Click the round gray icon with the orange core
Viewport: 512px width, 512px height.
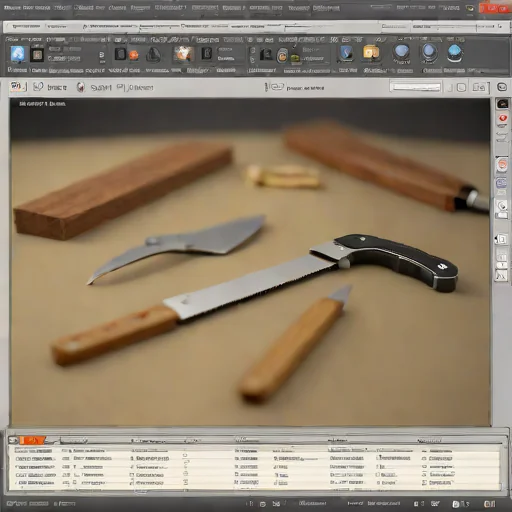coord(282,56)
